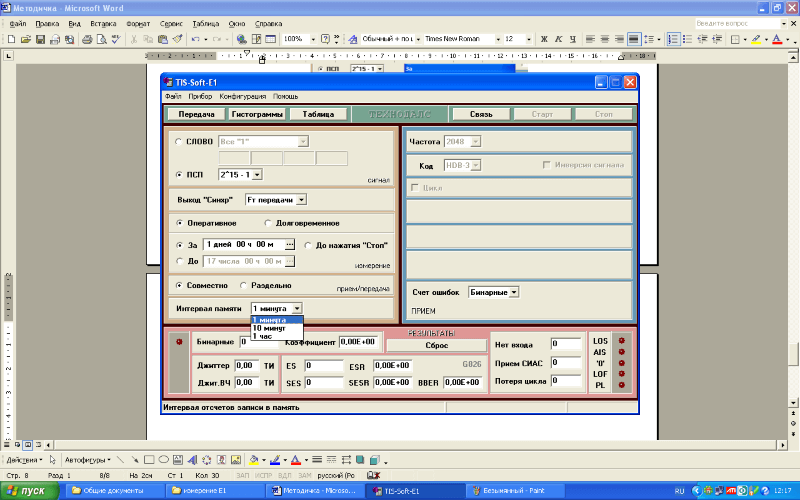This screenshot has width=800, height=500.
Task: Select the До date radio button
Action: pyautogui.click(x=179, y=261)
